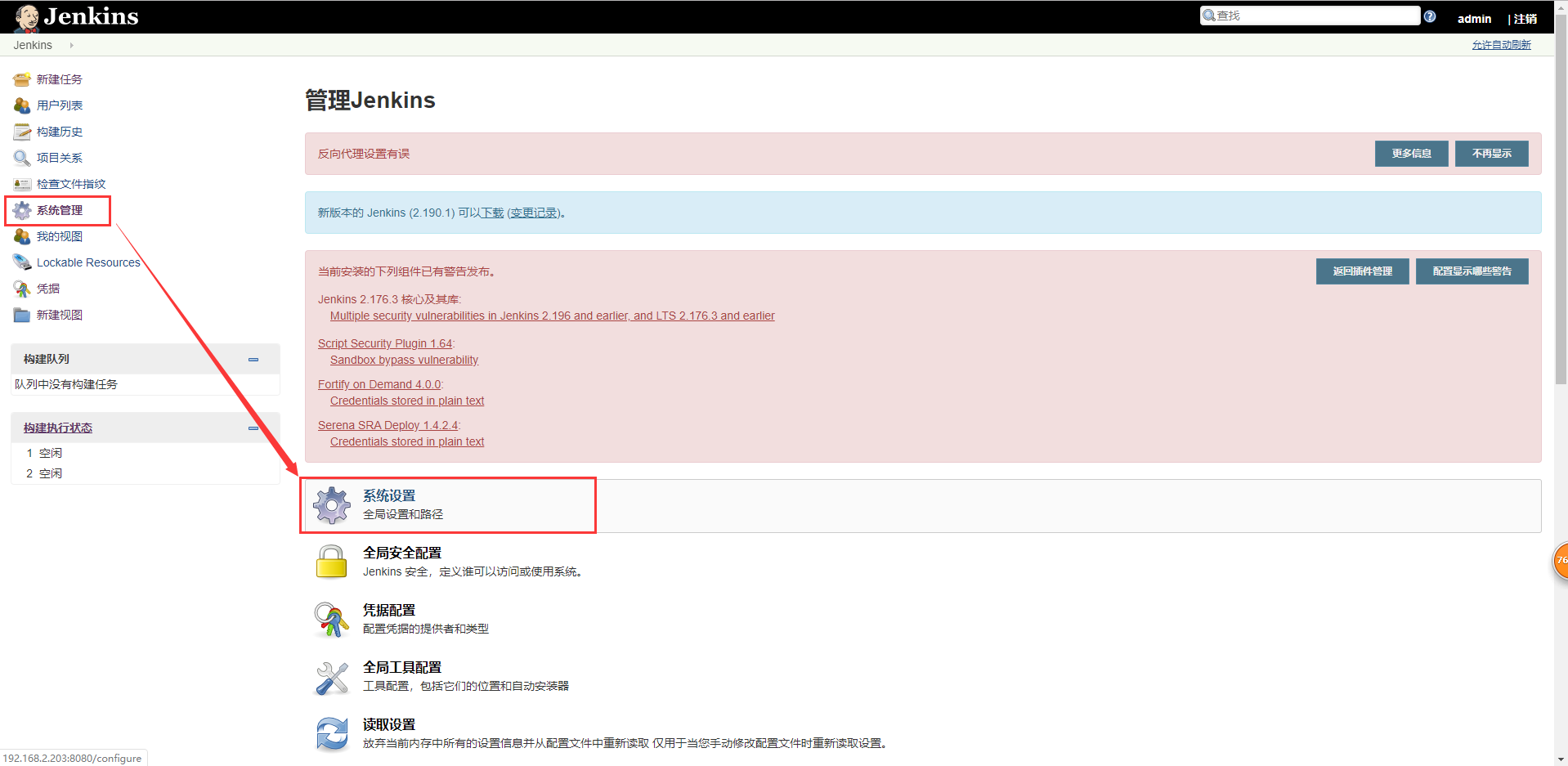This screenshot has height=766, width=1568.
Task: Click the 配置显示哪些警告 button
Action: coord(1472,271)
